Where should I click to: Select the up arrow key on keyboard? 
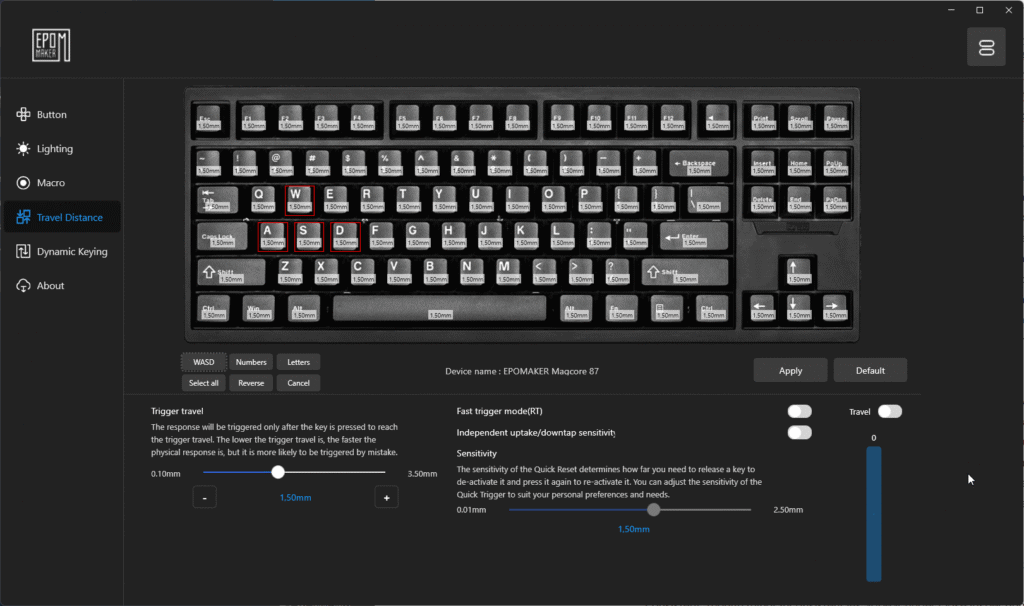coord(797,272)
